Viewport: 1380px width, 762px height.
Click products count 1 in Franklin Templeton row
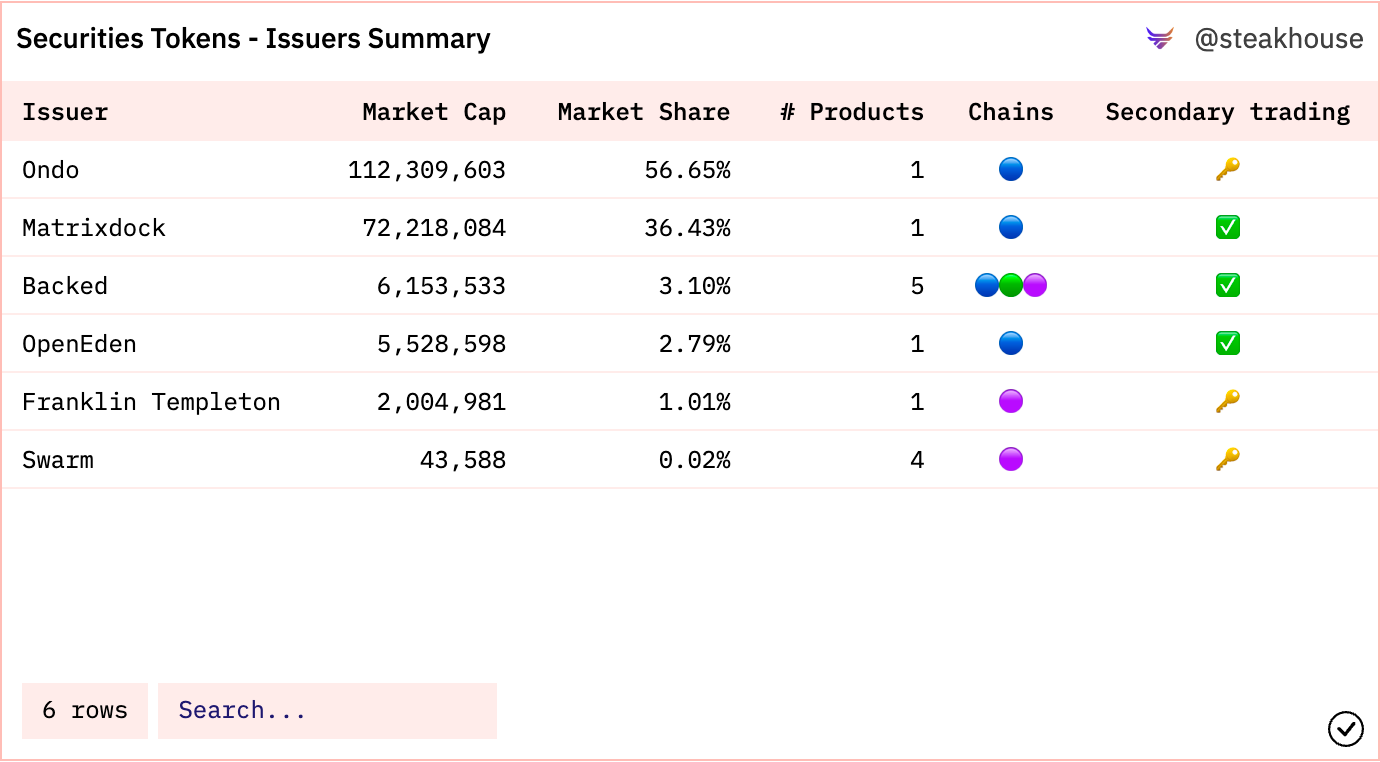pyautogui.click(x=917, y=402)
